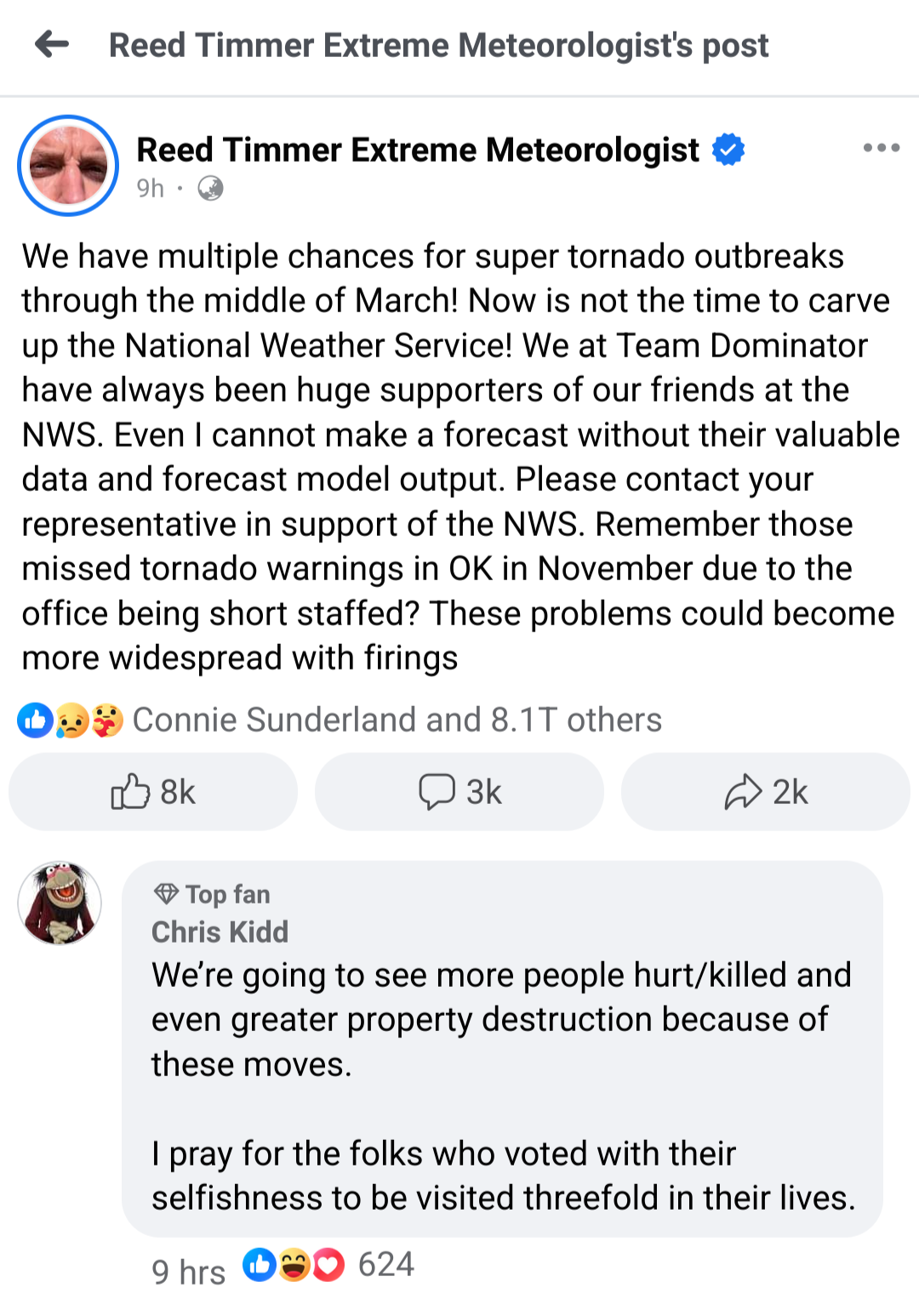Tap the back arrow icon
This screenshot has height=1316, width=919.
[52, 44]
